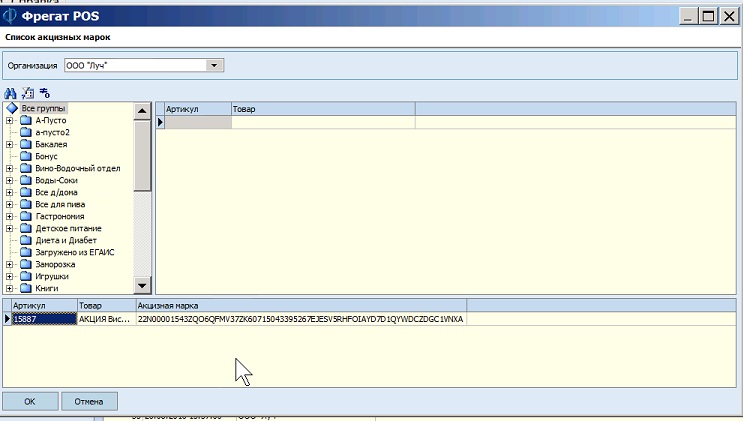Select the Вино-Водочный отдел label

click(78, 168)
